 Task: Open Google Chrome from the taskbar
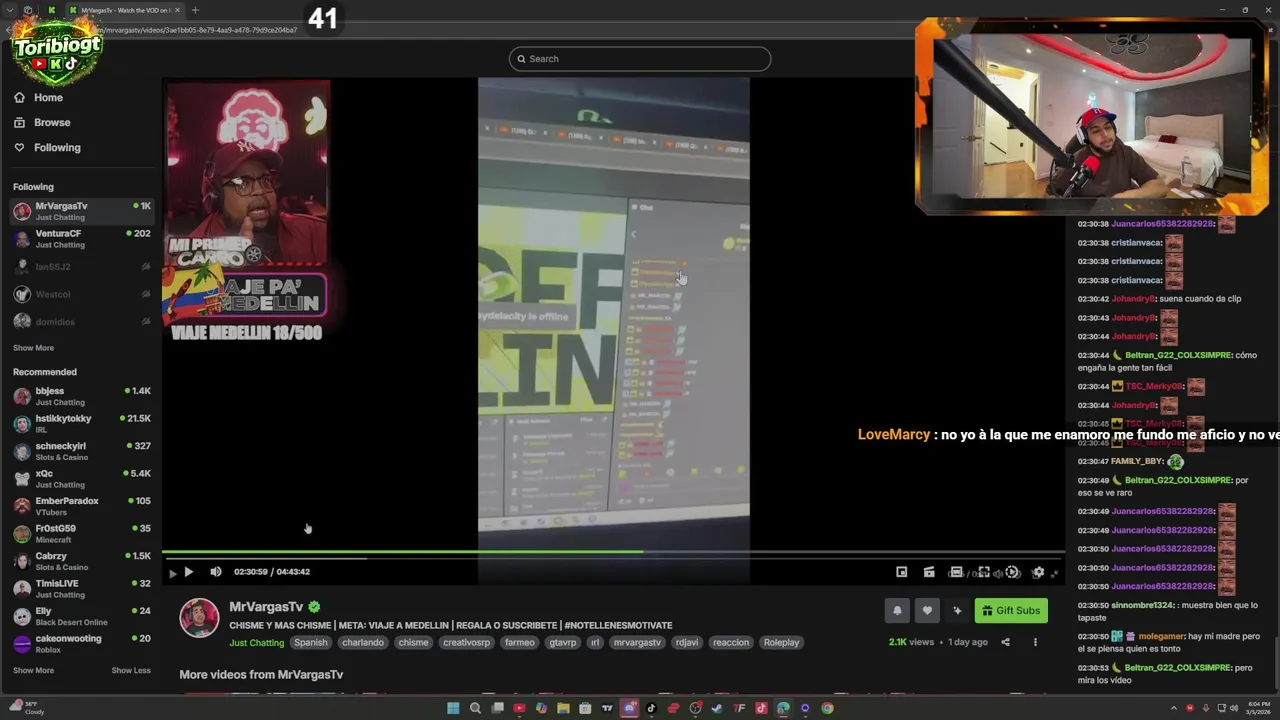click(x=827, y=708)
